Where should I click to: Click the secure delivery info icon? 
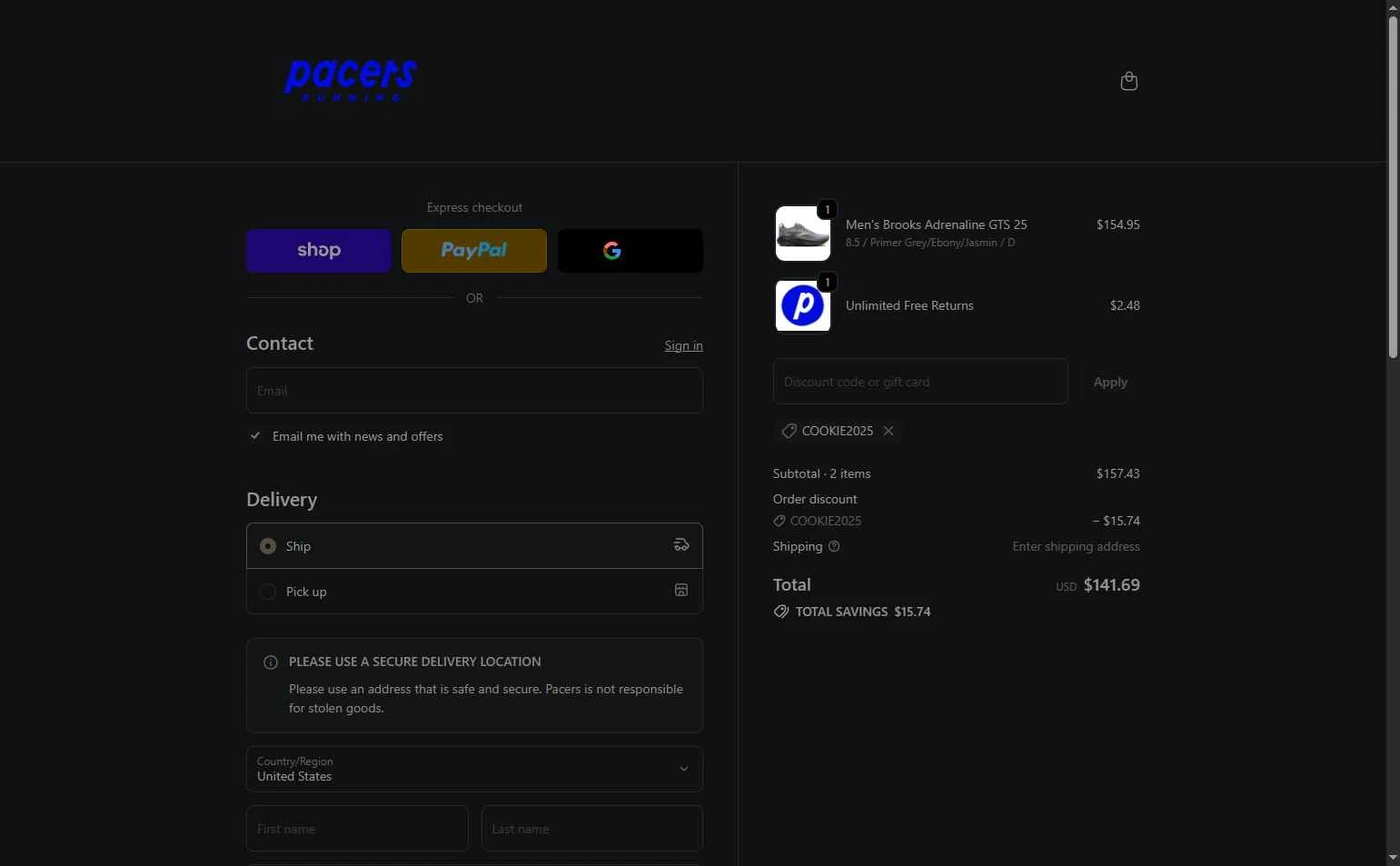pos(270,662)
